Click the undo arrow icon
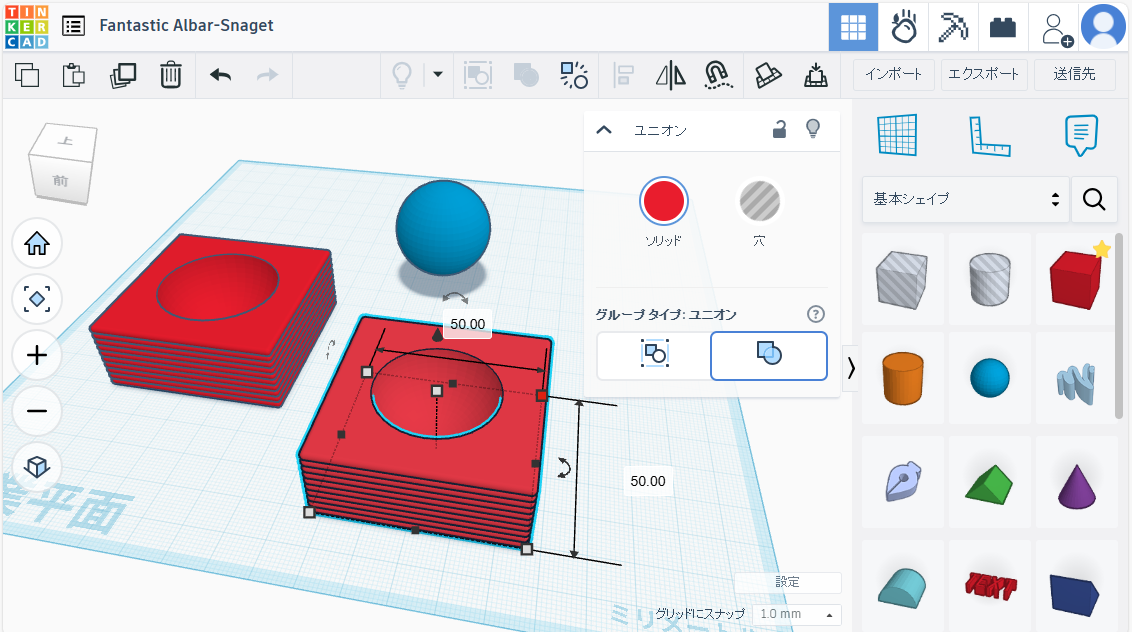The height and width of the screenshot is (632, 1132). (x=220, y=75)
